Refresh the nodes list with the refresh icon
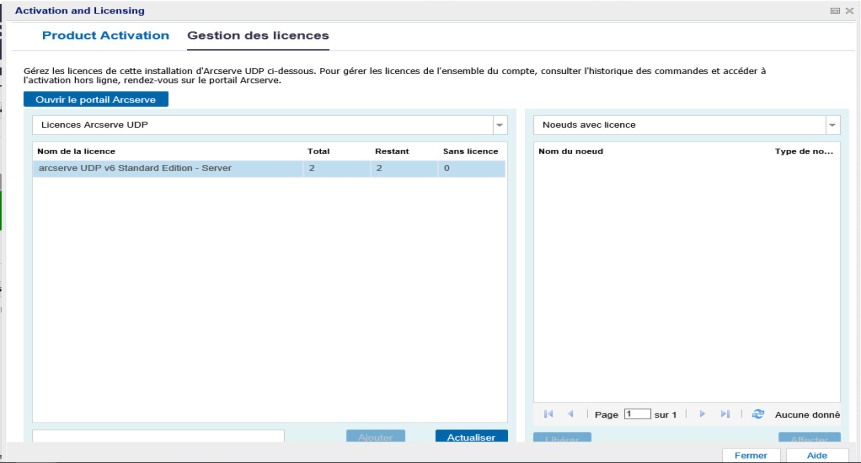Screen dimensions: 861x463 pos(758,414)
